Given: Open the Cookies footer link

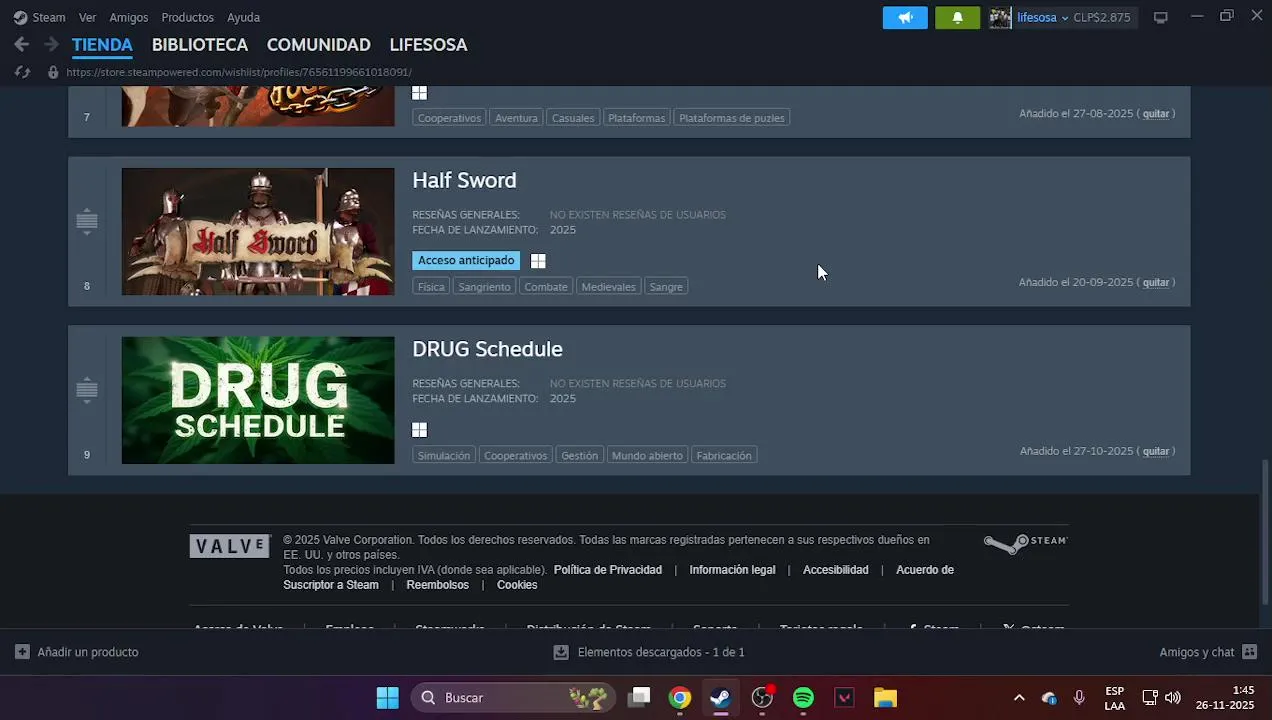Looking at the screenshot, I should click(517, 585).
